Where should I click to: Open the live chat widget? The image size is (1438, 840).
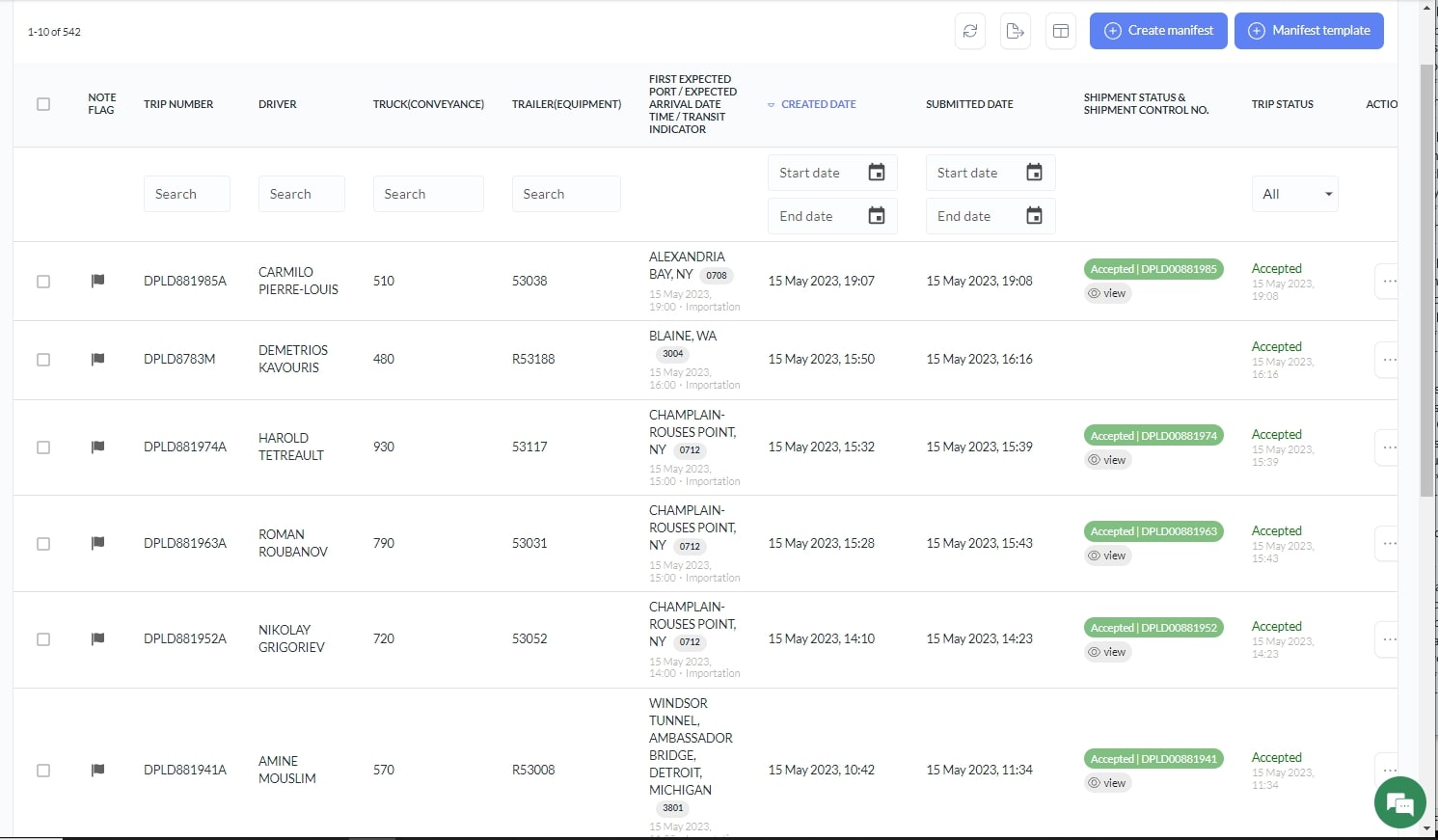tap(1399, 802)
